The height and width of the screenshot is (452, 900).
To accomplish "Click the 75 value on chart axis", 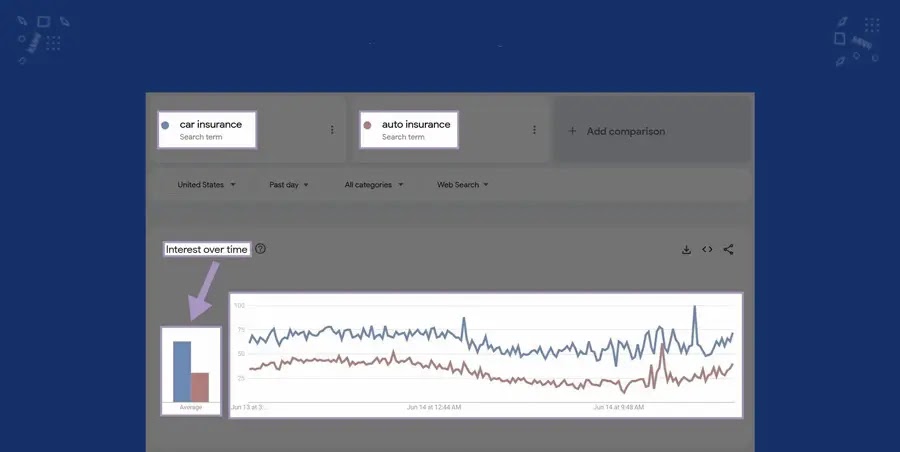I will tap(240, 330).
